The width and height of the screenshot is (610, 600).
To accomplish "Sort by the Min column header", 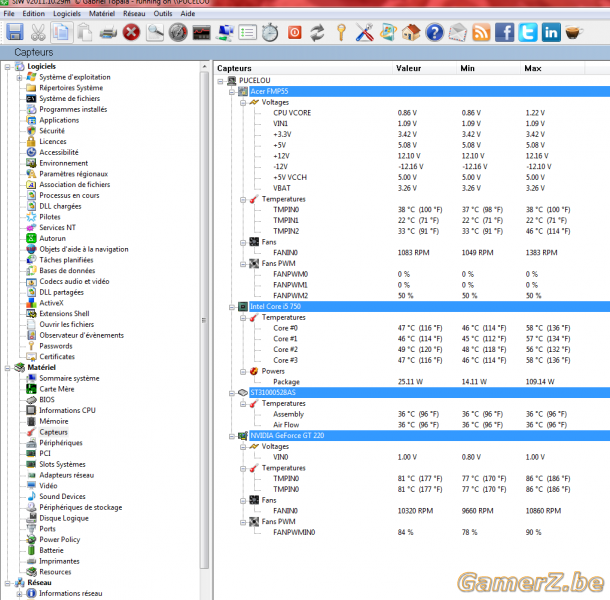I will [487, 68].
